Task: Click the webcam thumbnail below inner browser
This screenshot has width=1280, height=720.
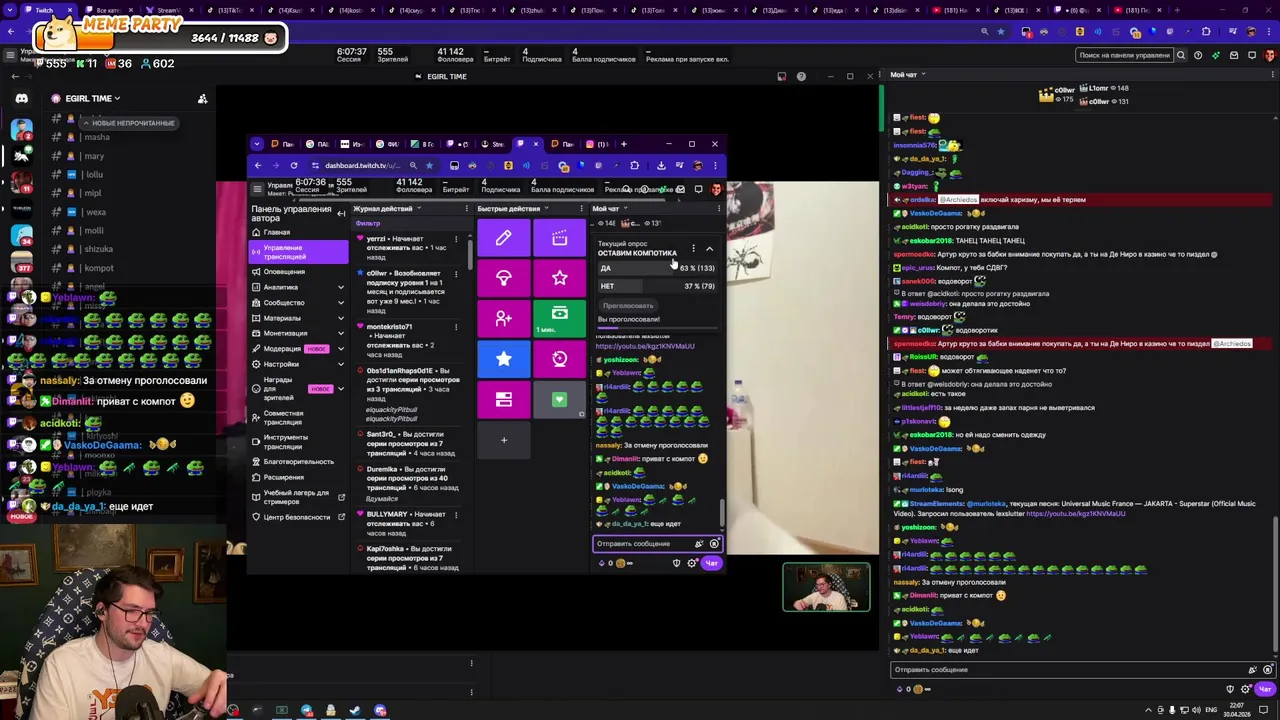Action: point(826,587)
